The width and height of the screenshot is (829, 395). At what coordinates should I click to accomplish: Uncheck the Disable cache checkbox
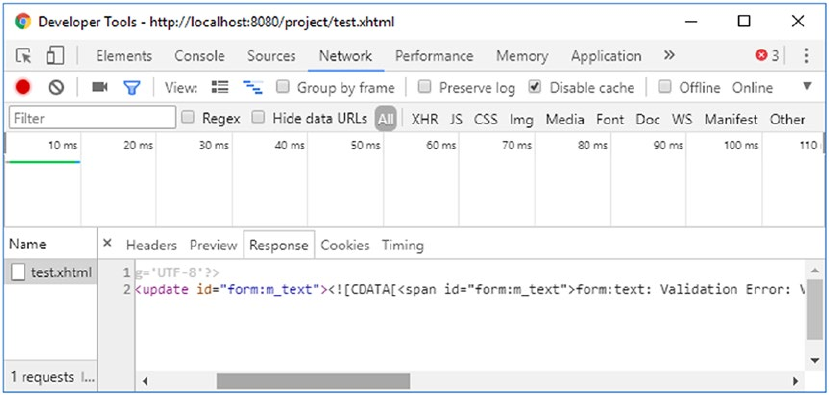[535, 87]
